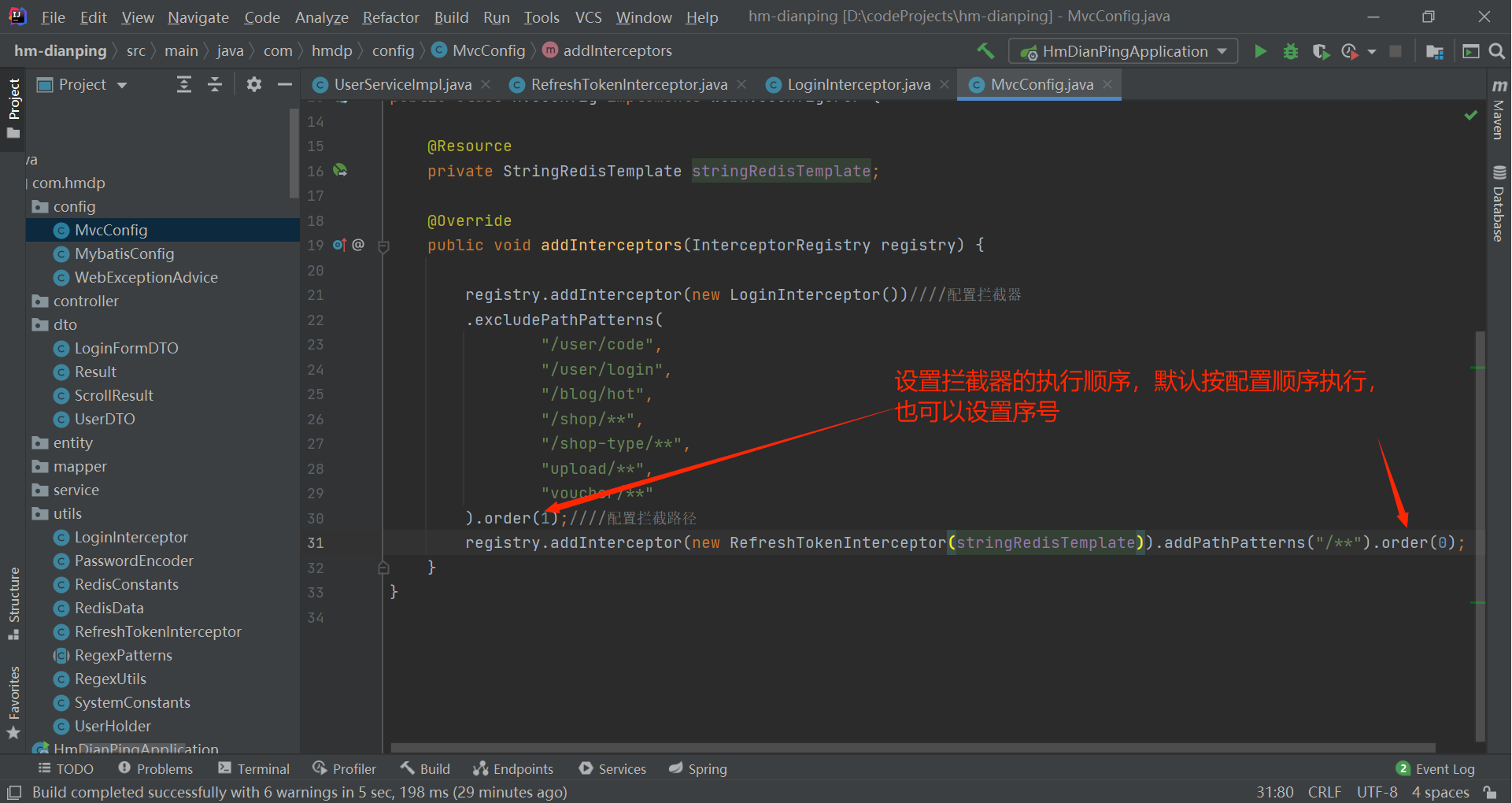Click the editor horizontal scrollbar

[x=913, y=748]
